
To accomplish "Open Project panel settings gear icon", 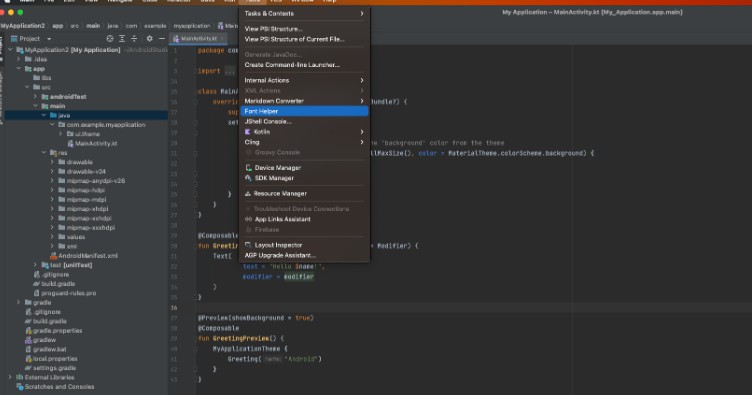I will click(x=150, y=38).
